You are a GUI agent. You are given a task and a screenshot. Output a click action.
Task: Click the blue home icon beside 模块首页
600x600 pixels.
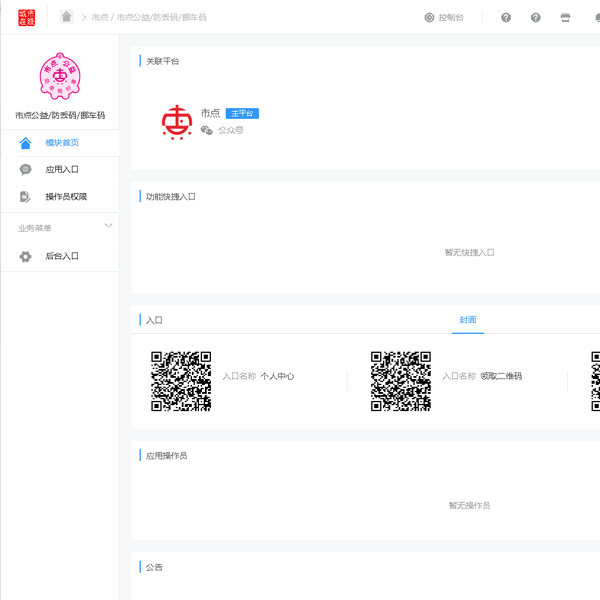click(25, 143)
